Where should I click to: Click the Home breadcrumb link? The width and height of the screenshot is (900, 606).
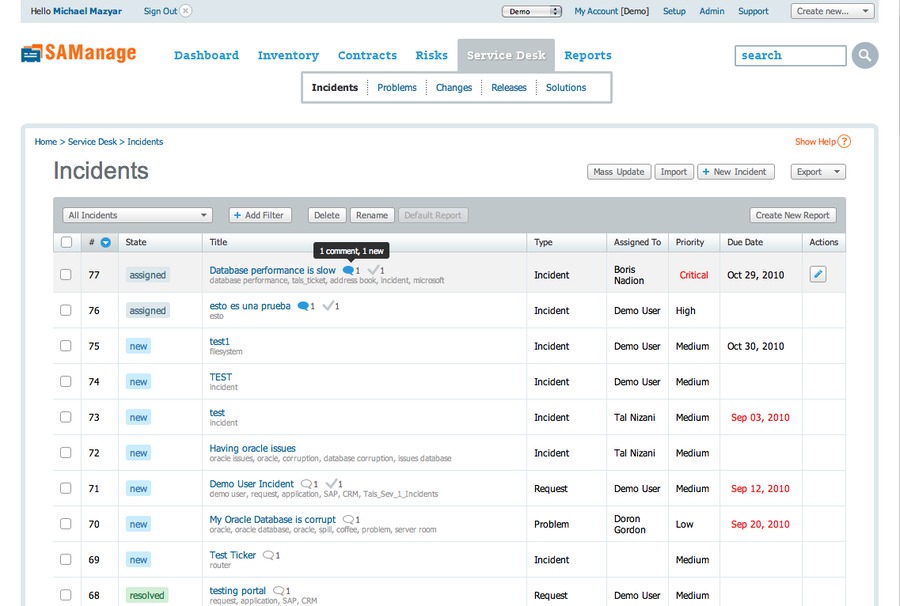pyautogui.click(x=46, y=142)
